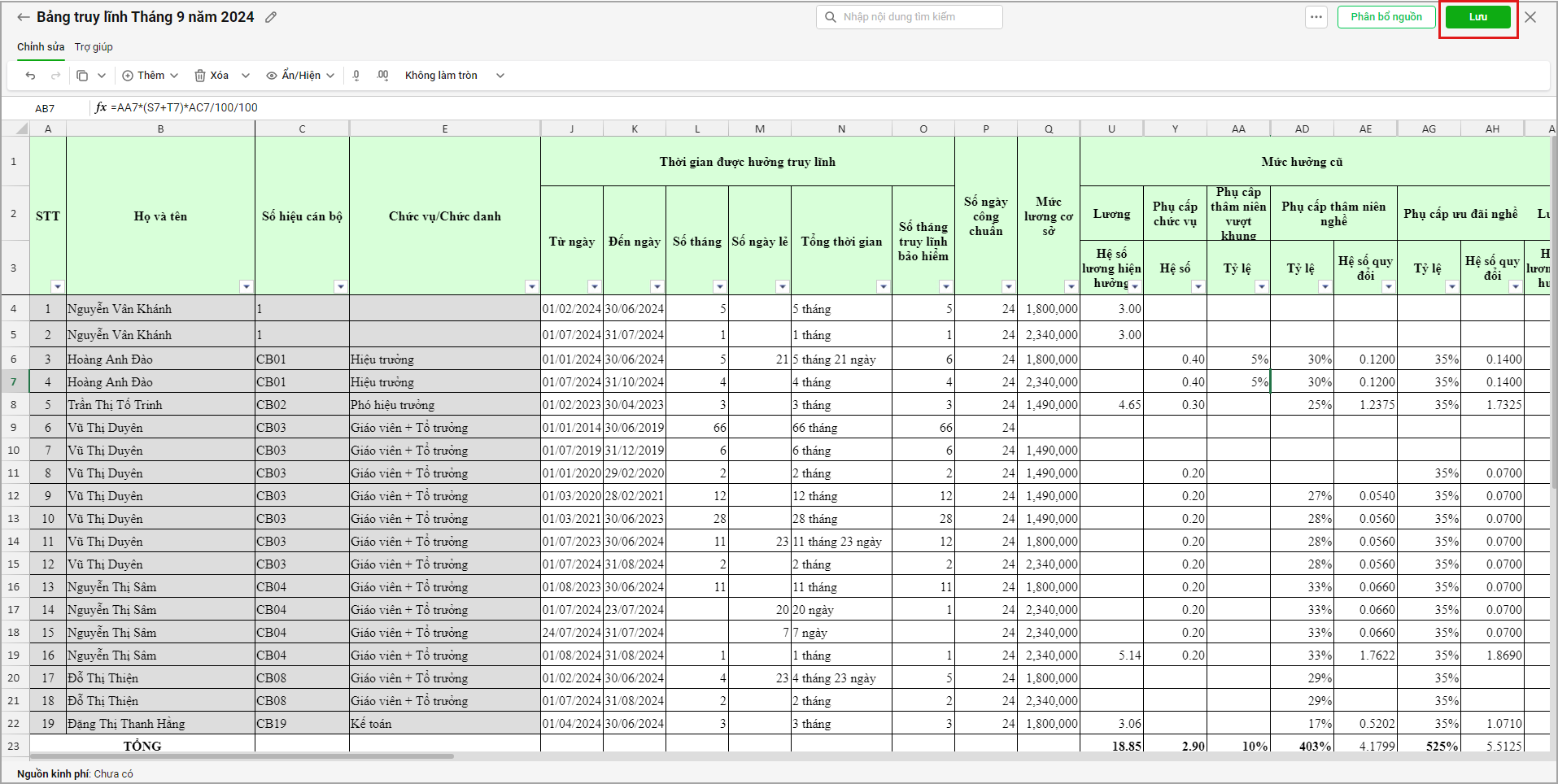
Task: Expand the Thêm dropdown menu
Action: (x=151, y=76)
